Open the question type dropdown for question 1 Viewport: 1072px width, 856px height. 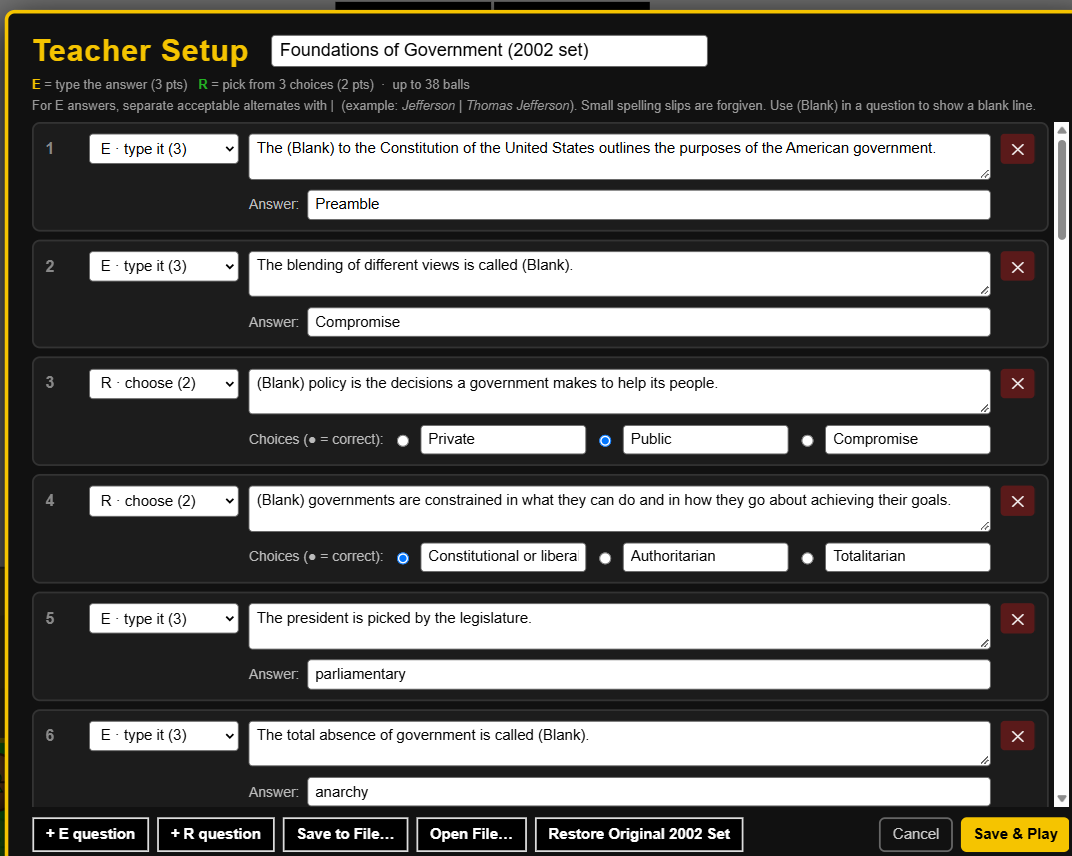(163, 149)
